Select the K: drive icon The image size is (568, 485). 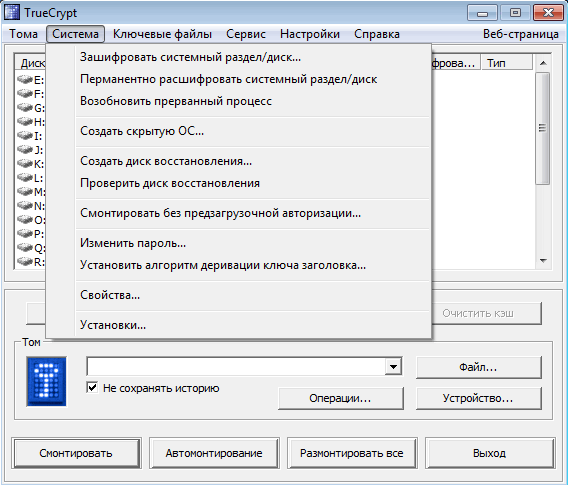25,163
